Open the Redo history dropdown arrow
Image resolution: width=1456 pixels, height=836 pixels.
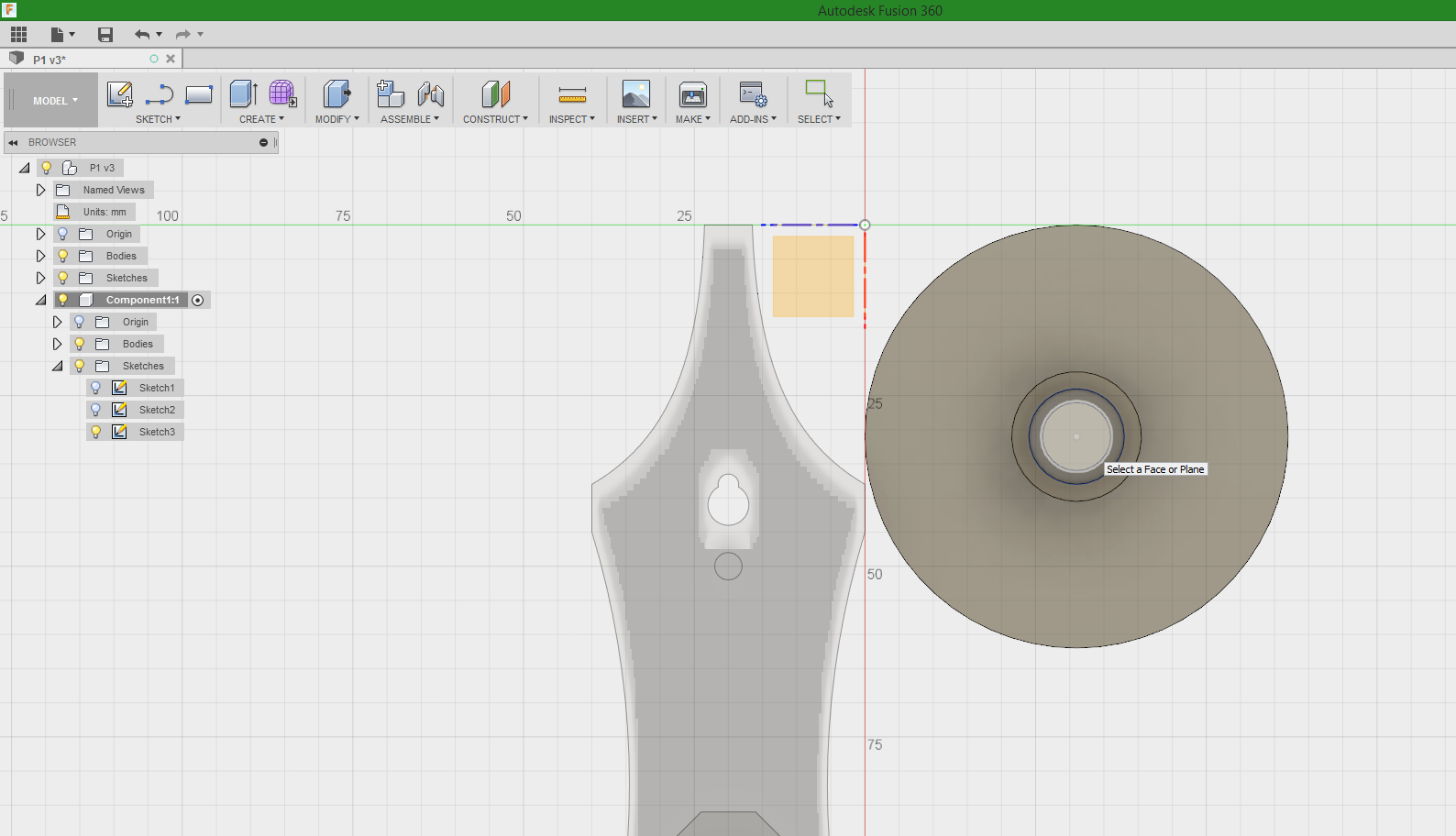coord(201,35)
